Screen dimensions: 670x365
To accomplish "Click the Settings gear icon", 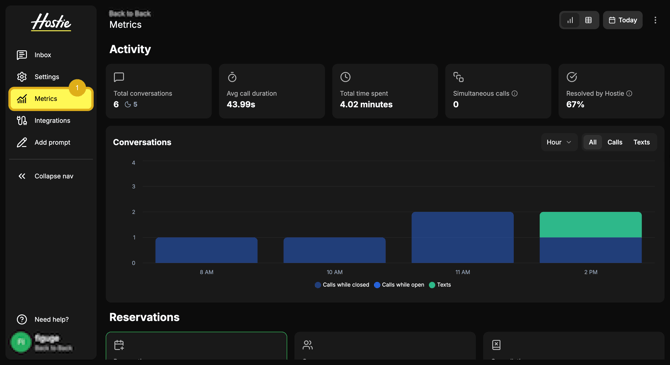I will pos(22,77).
